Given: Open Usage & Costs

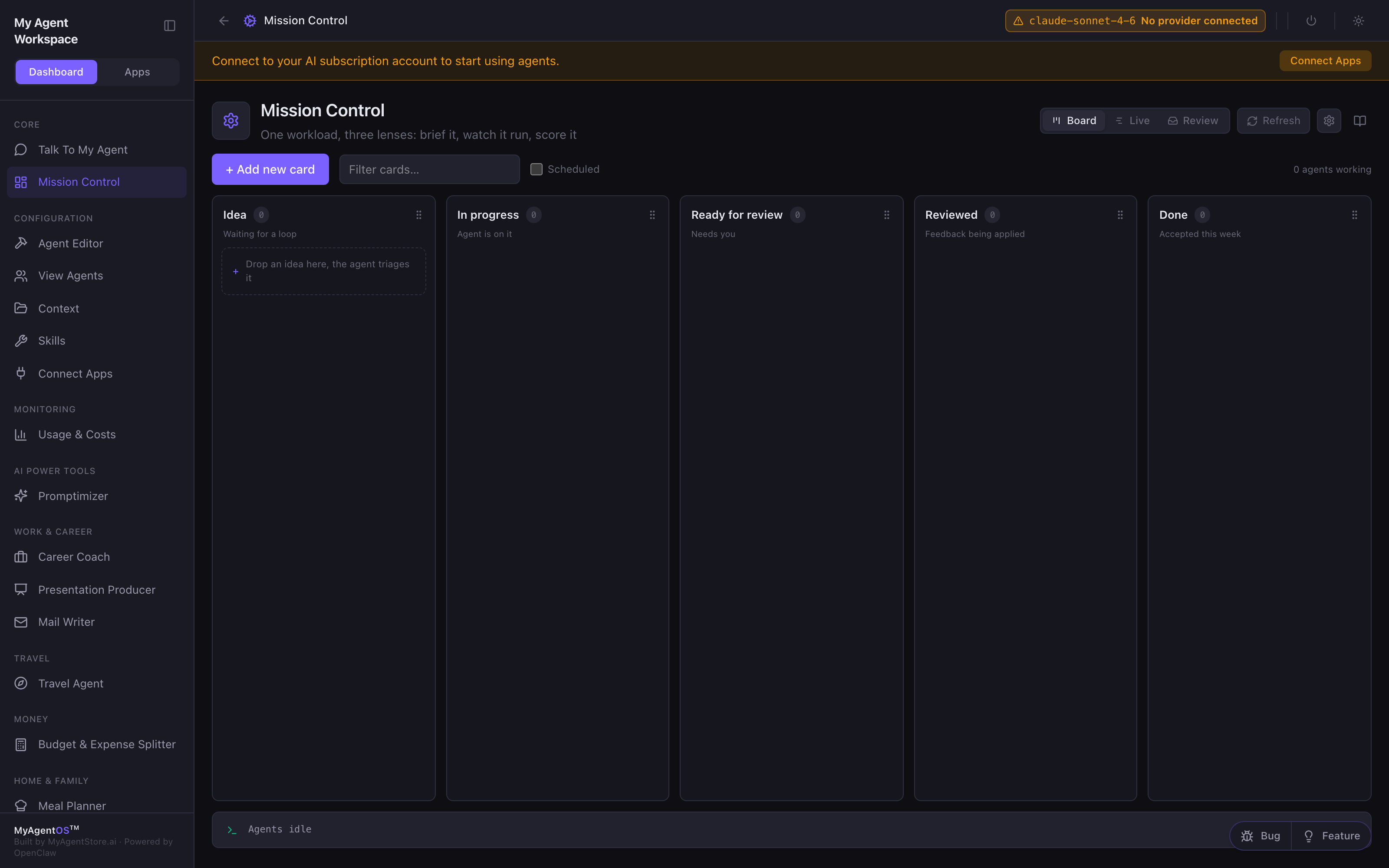Looking at the screenshot, I should 96,434.
